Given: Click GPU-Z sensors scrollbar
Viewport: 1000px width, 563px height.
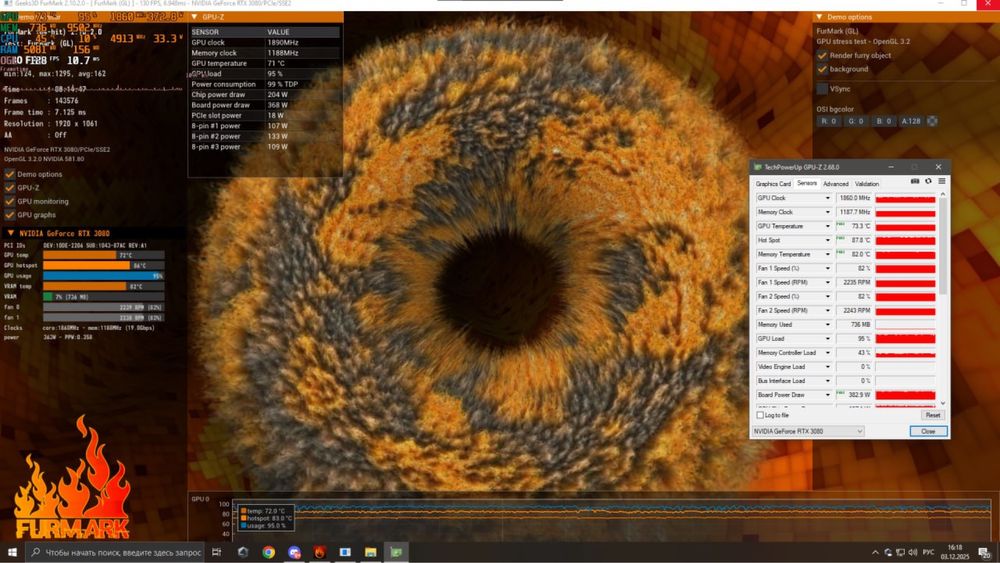Looking at the screenshot, I should coord(943,245).
